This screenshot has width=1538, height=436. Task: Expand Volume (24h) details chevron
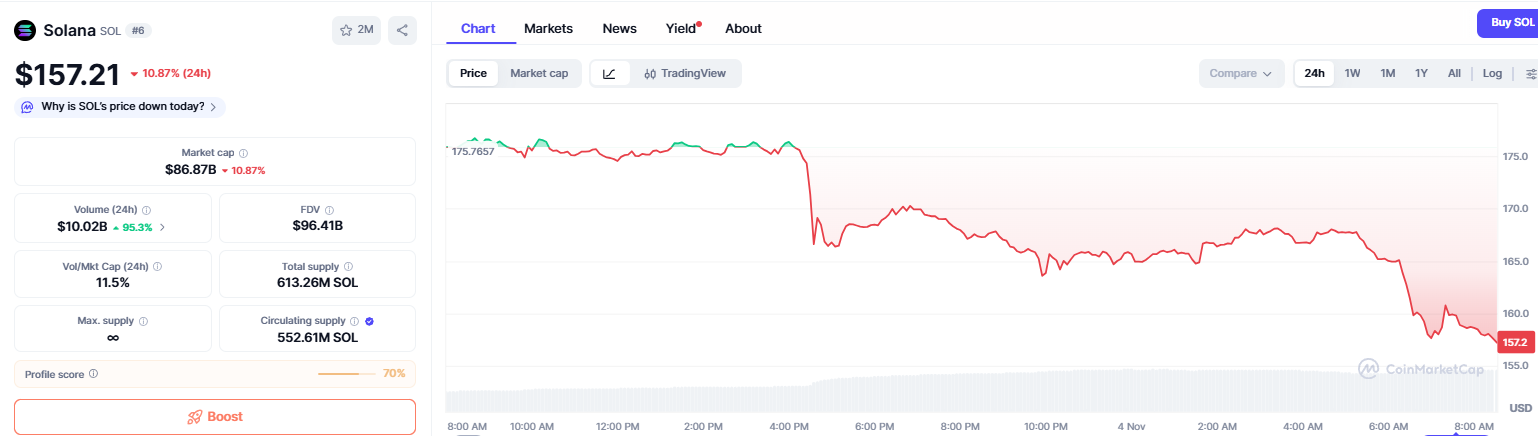click(163, 227)
